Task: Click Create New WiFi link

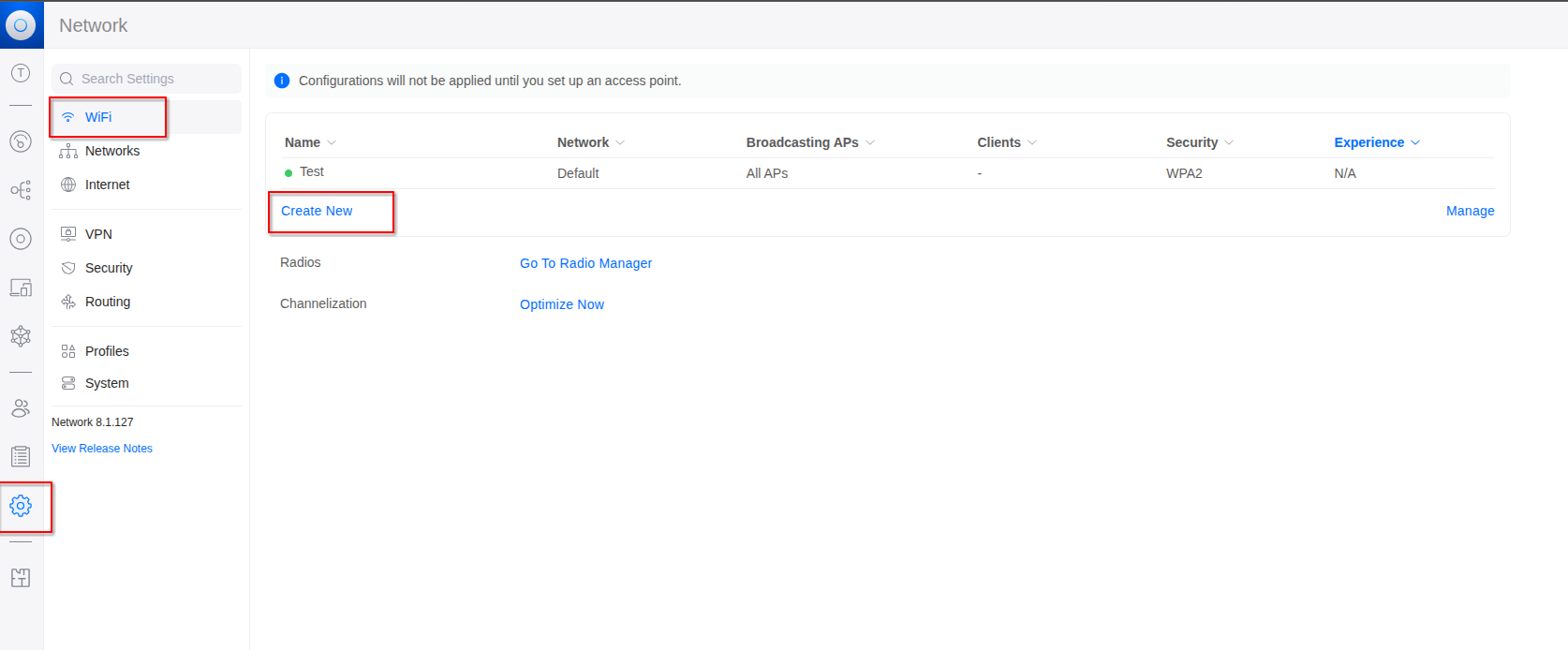Action: 317,211
